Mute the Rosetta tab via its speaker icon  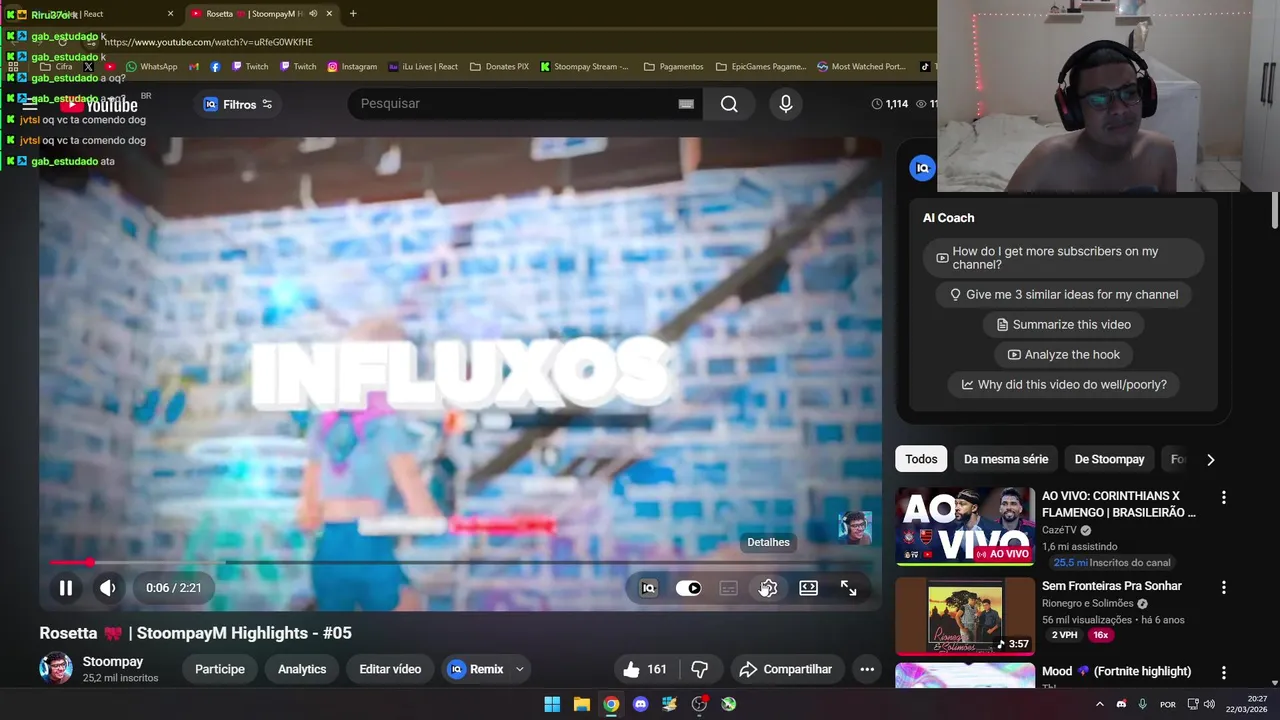point(313,14)
